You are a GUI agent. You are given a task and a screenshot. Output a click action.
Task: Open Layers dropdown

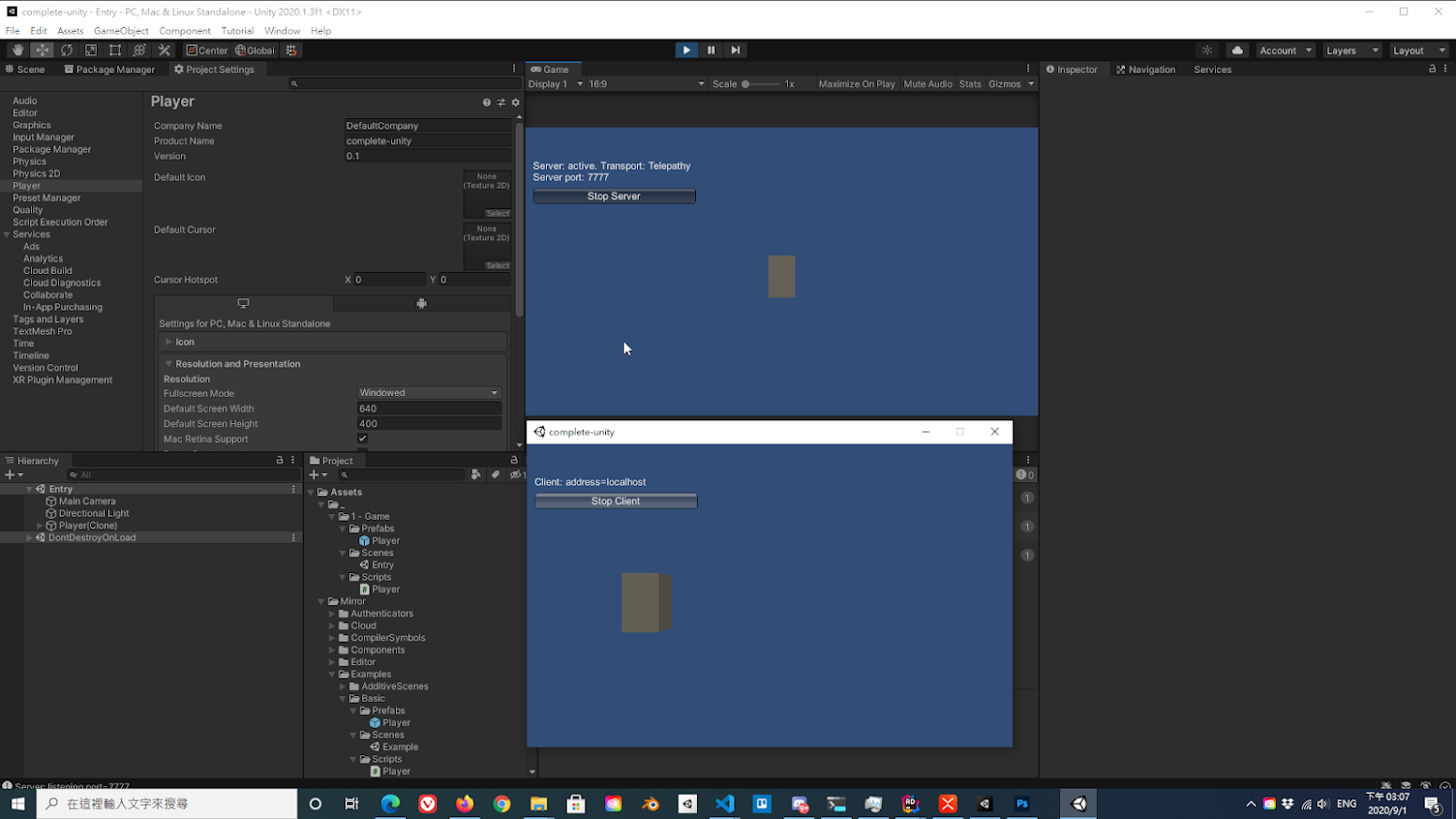coord(1352,51)
